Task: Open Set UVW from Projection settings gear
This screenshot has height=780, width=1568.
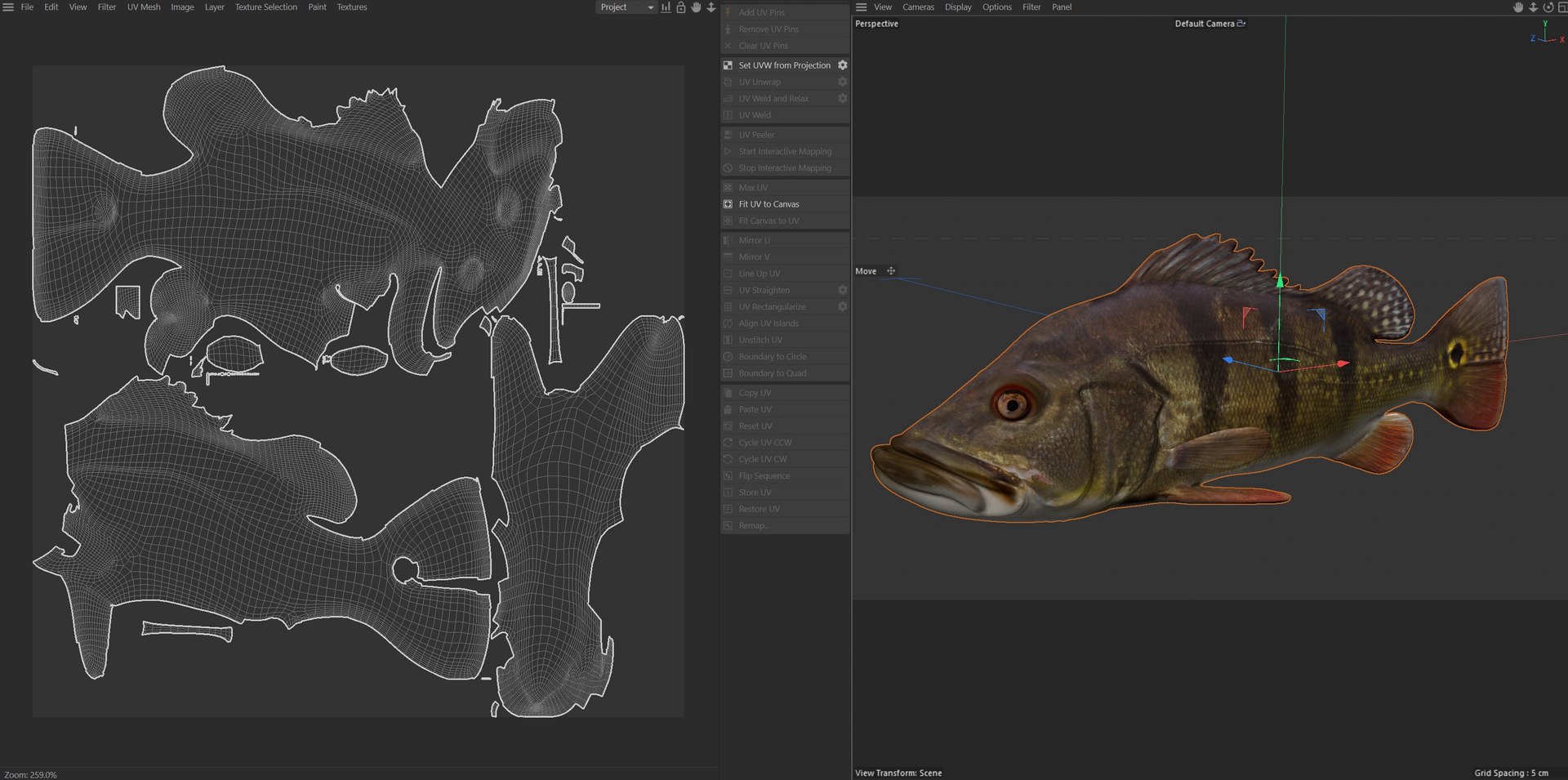Action: click(x=842, y=65)
